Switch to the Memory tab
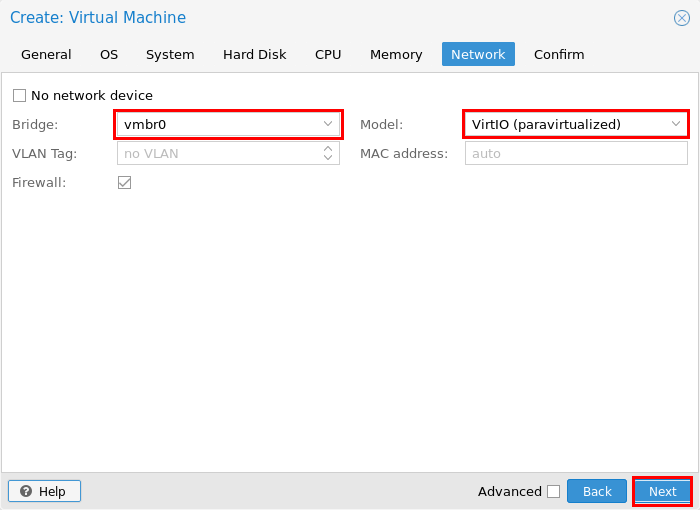The height and width of the screenshot is (510, 700). (396, 54)
